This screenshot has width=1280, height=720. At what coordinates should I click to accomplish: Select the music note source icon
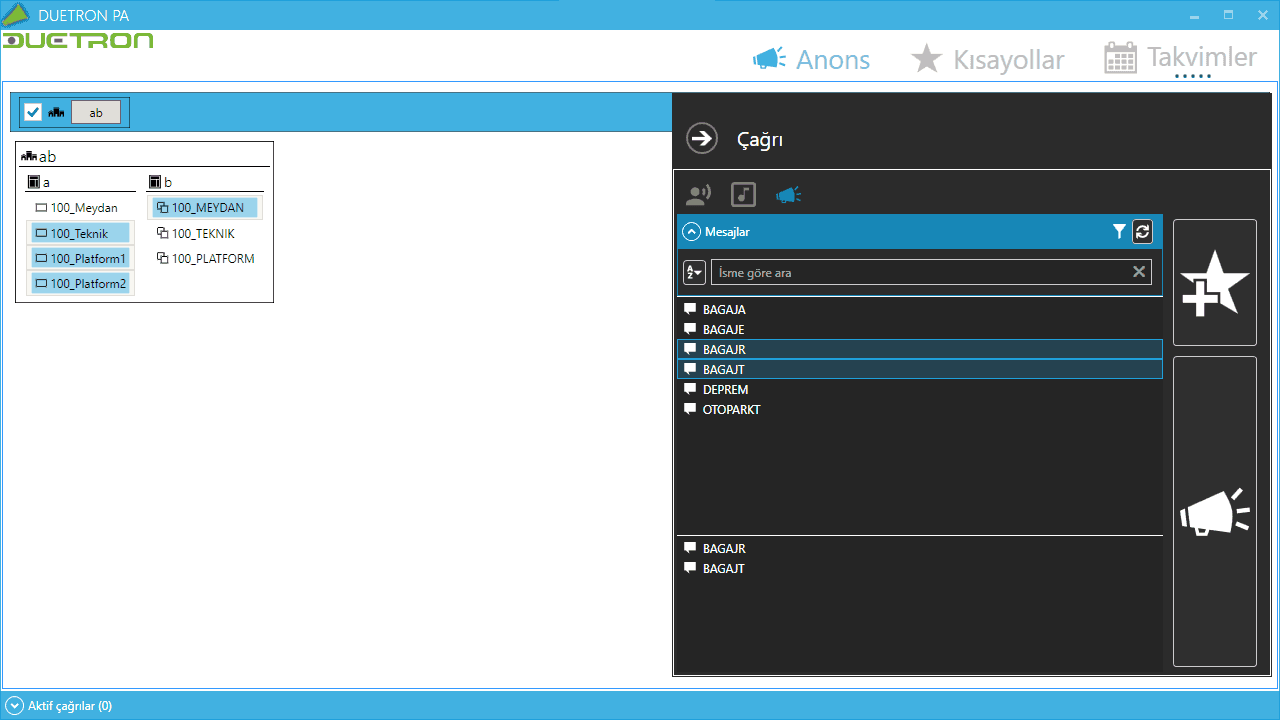[743, 195]
